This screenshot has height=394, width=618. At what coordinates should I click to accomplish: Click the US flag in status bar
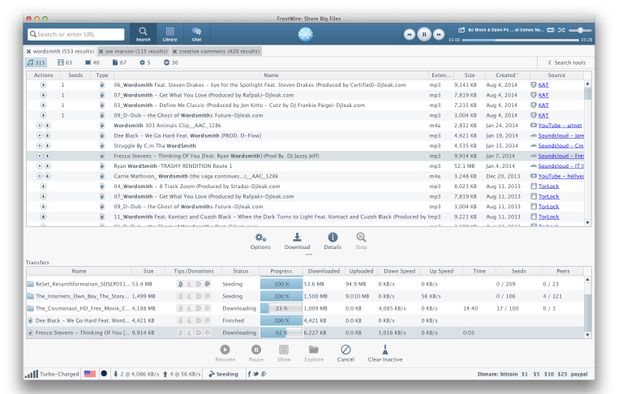pyautogui.click(x=90, y=374)
